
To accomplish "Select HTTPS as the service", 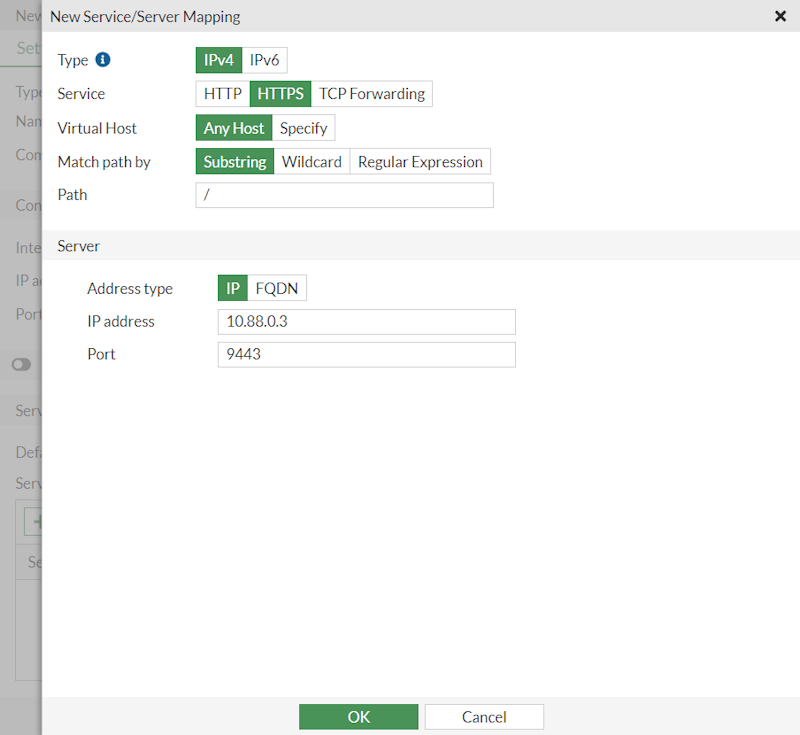I will (x=280, y=93).
